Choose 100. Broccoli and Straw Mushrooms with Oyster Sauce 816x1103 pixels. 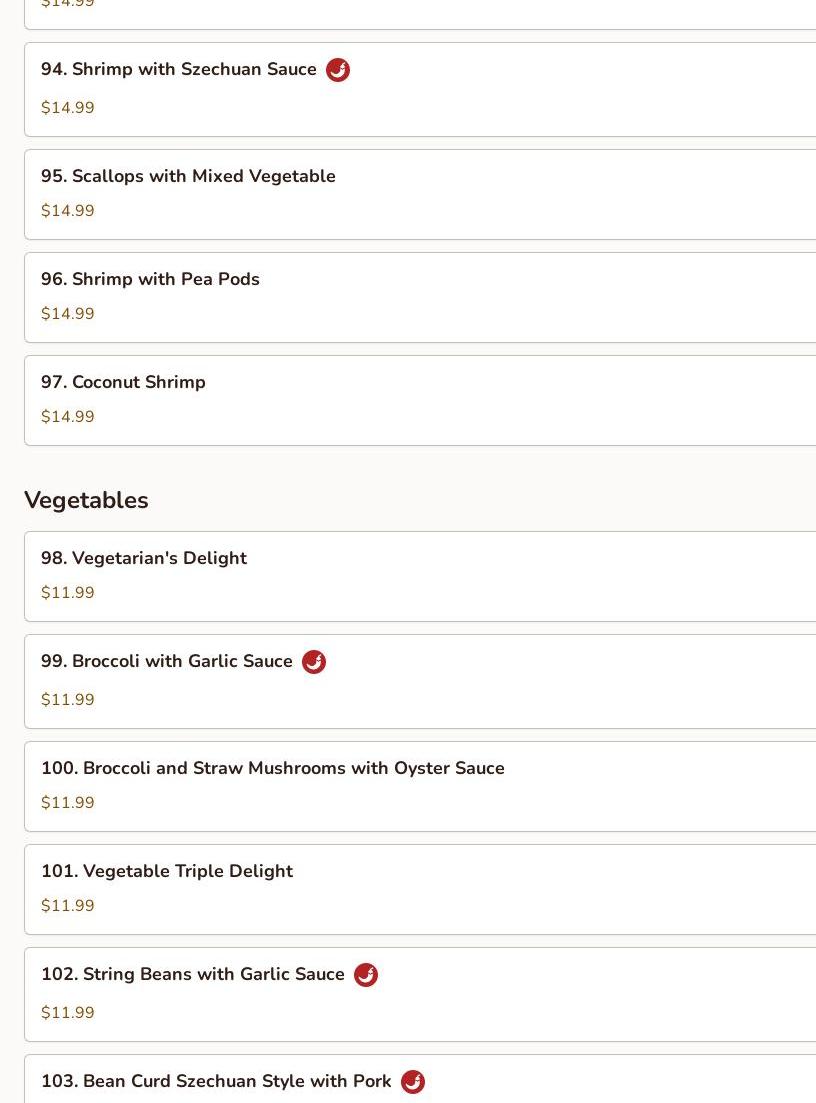click(273, 769)
